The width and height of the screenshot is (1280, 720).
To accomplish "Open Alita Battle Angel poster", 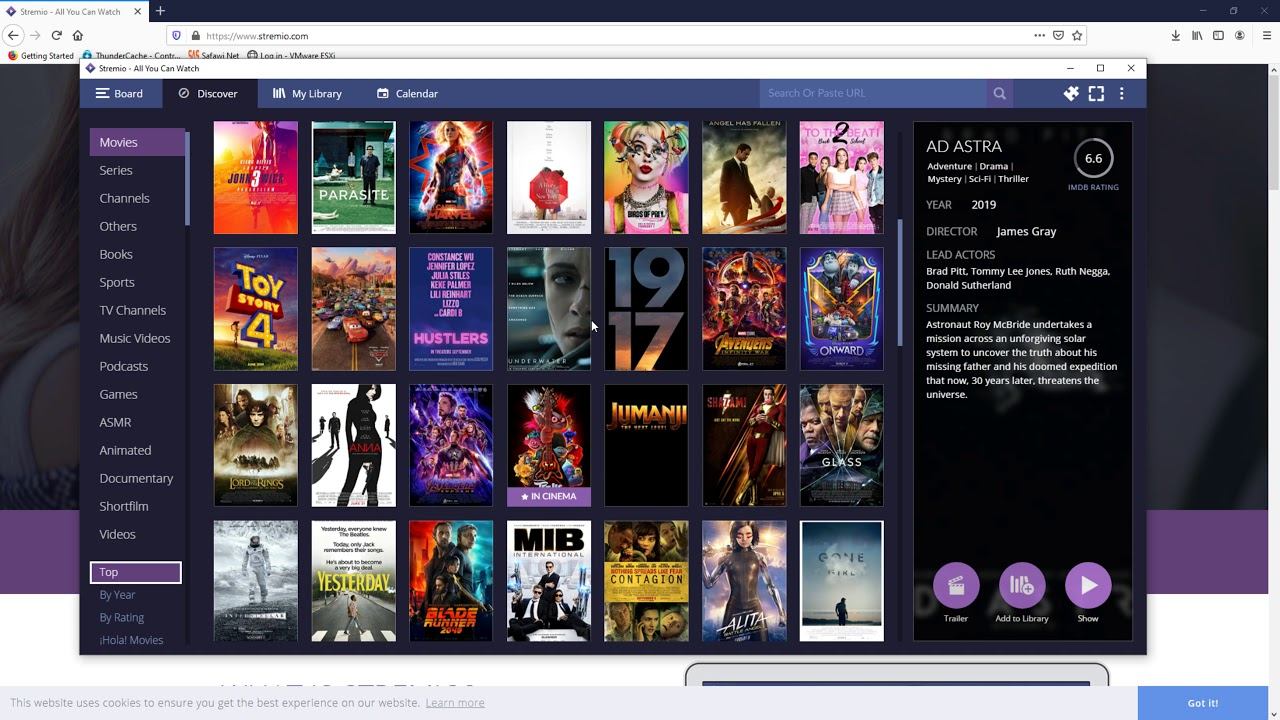I will coord(744,581).
